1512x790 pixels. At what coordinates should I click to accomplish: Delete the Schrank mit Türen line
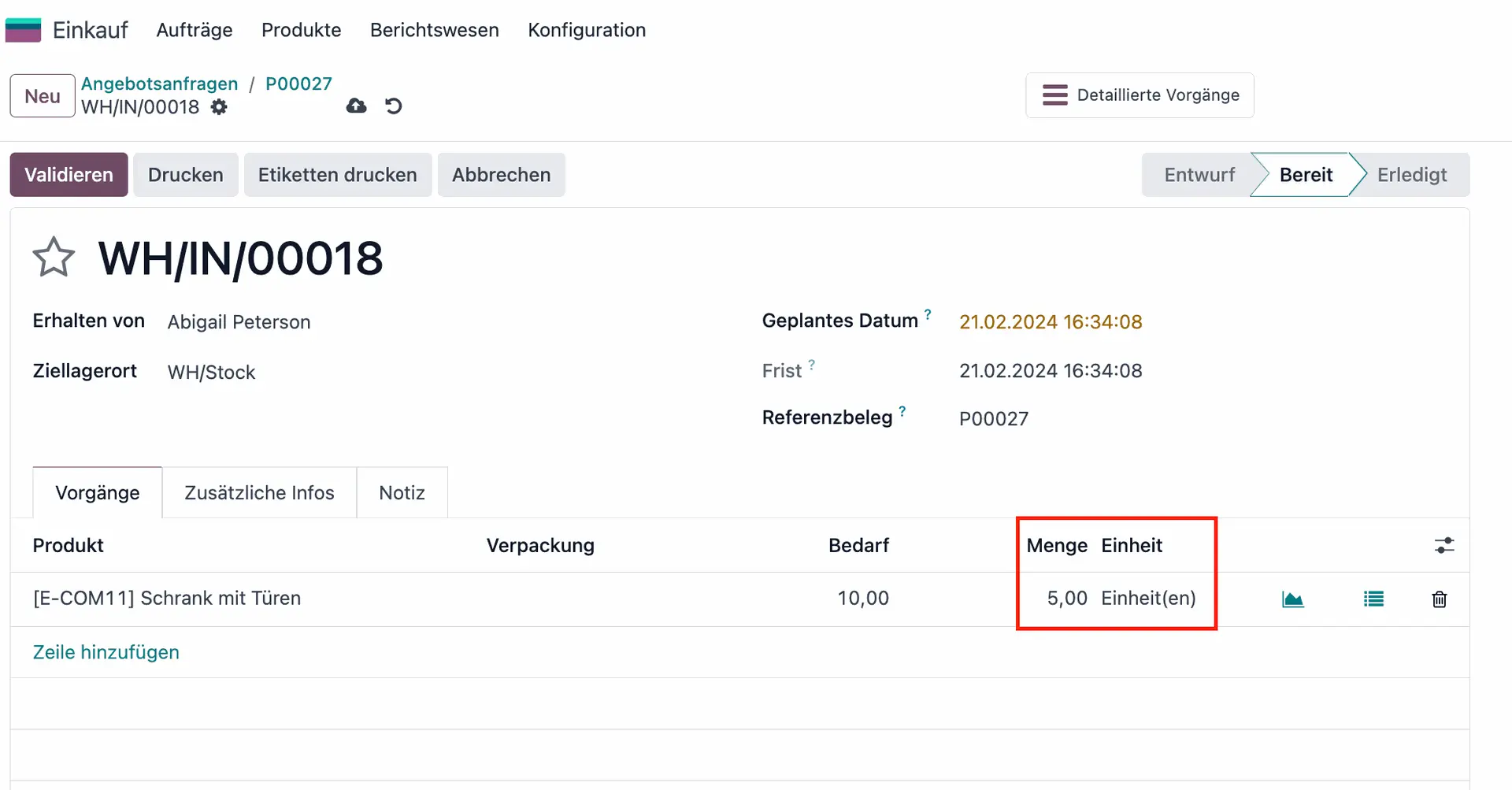click(x=1439, y=599)
